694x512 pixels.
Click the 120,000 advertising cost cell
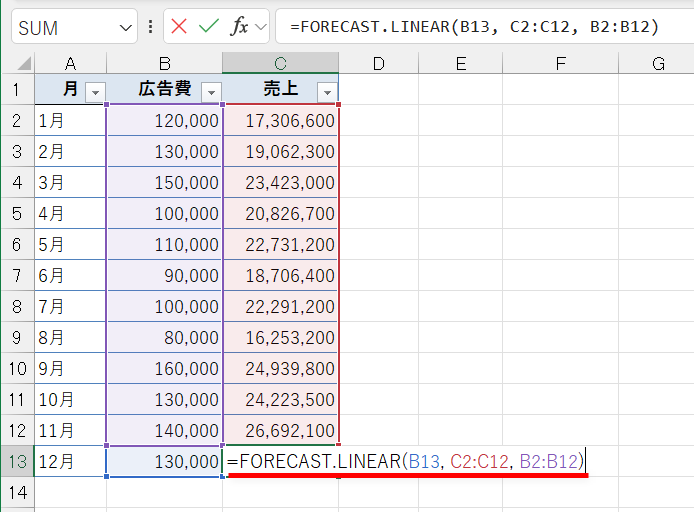coord(165,120)
